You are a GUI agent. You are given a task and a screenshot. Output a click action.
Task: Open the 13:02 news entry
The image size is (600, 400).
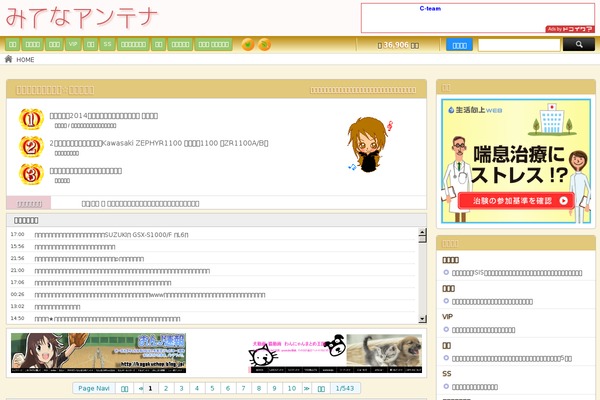click(x=57, y=307)
